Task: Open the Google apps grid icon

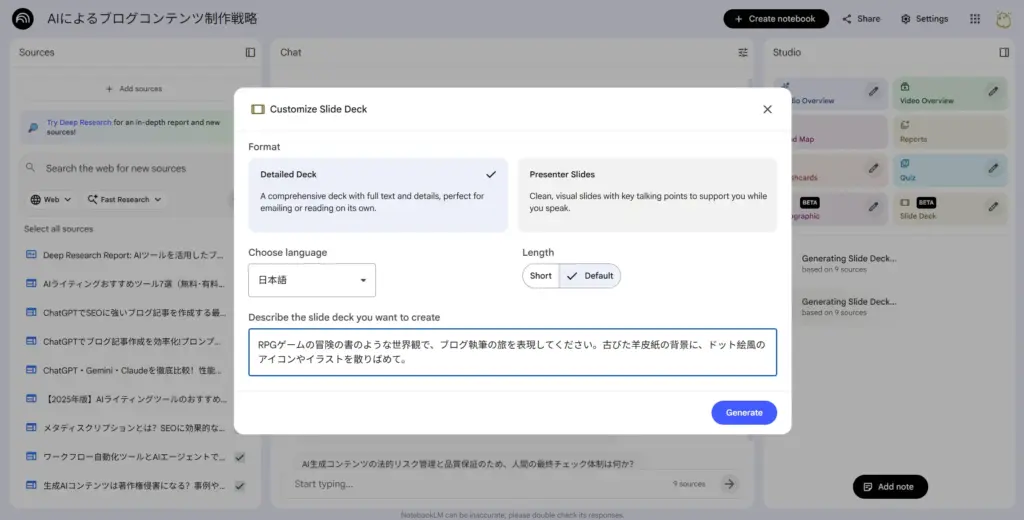Action: point(975,18)
